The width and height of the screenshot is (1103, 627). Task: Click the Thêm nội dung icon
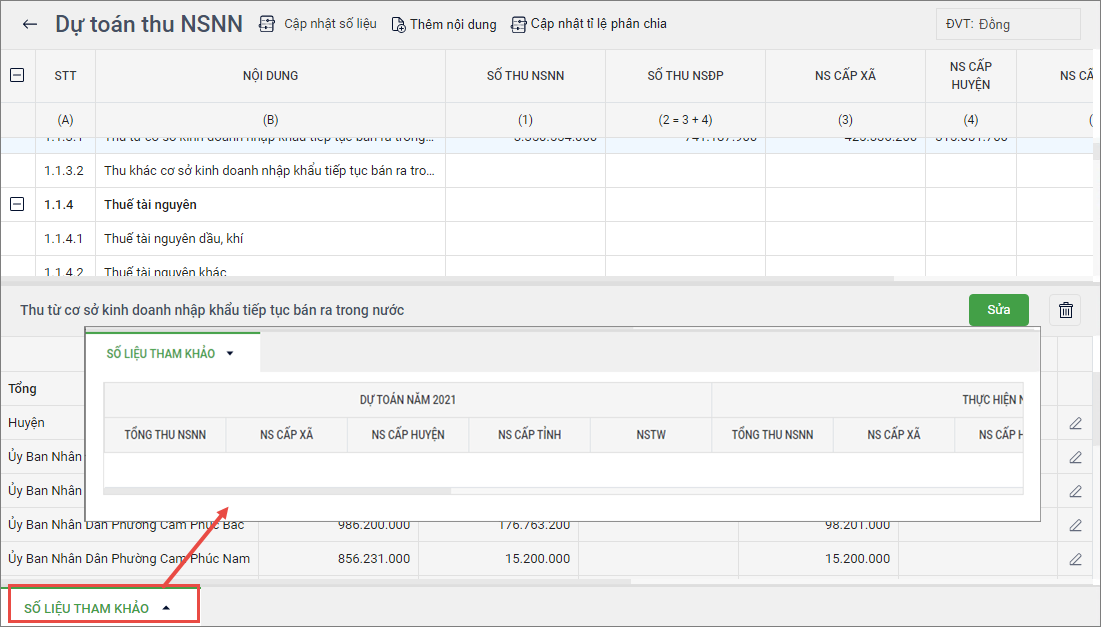pos(398,24)
